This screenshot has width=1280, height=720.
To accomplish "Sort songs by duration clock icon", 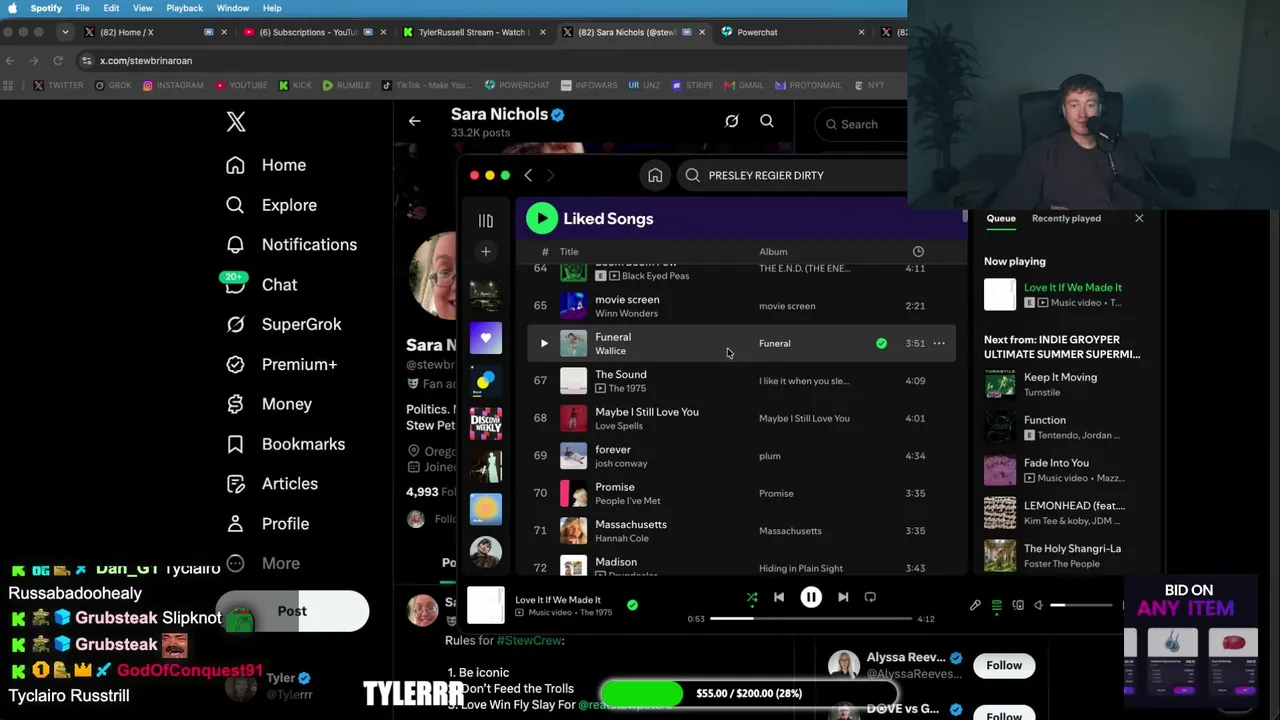I will (918, 252).
